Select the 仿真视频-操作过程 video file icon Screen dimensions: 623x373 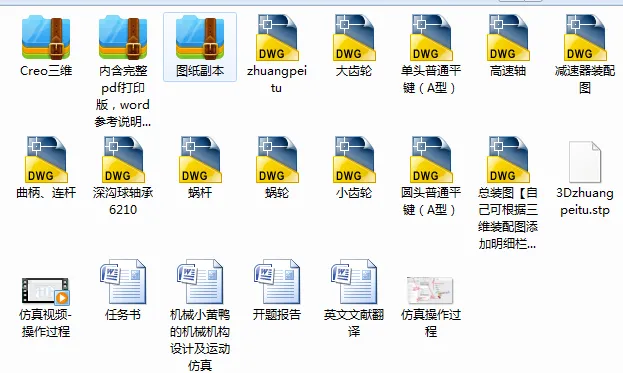[46, 291]
